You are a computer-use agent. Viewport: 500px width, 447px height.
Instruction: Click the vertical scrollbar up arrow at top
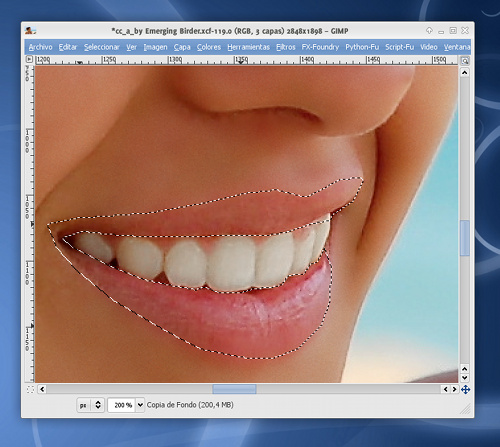pos(465,72)
